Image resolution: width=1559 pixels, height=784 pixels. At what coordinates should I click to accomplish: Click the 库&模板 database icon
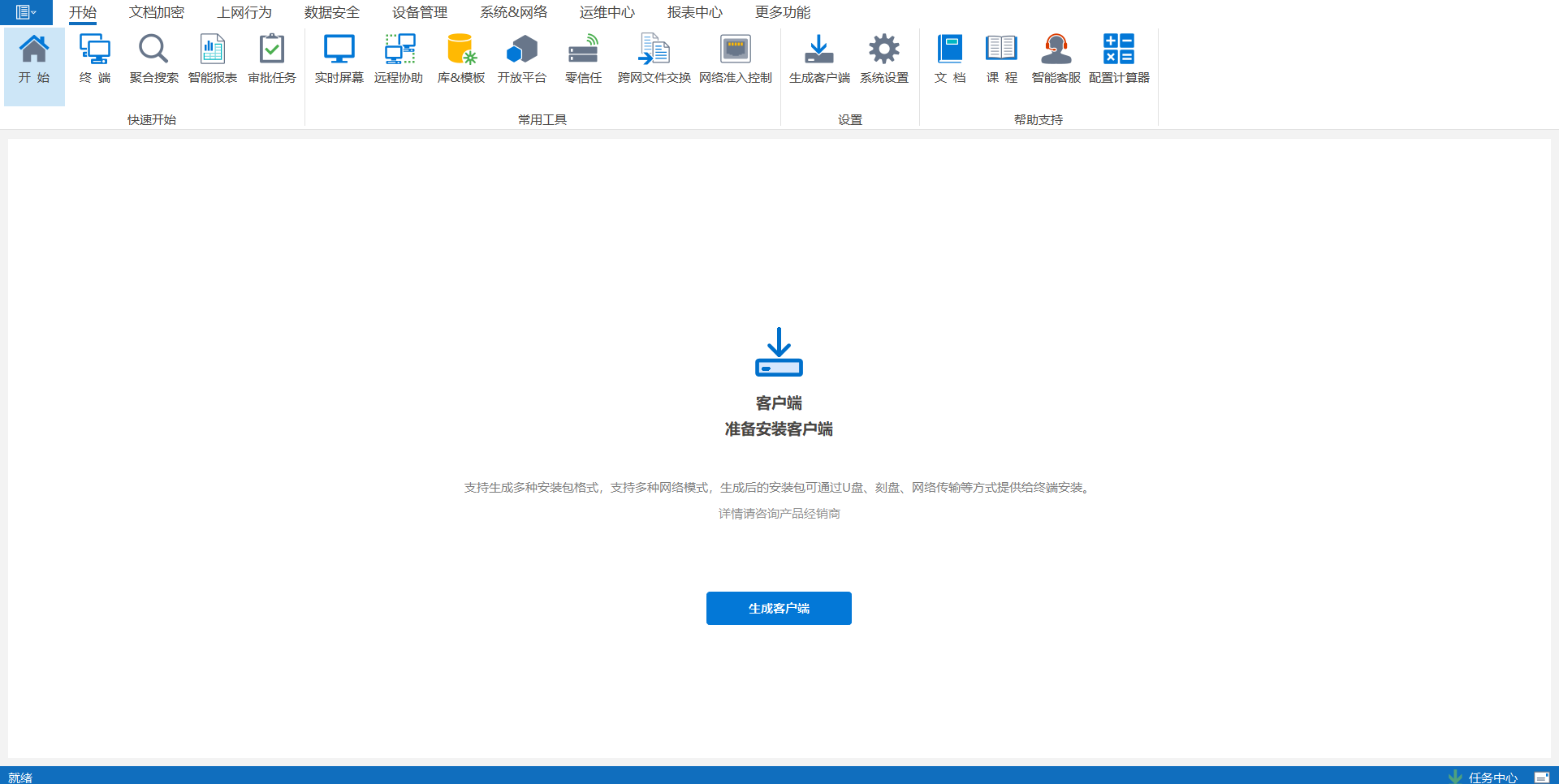(461, 50)
